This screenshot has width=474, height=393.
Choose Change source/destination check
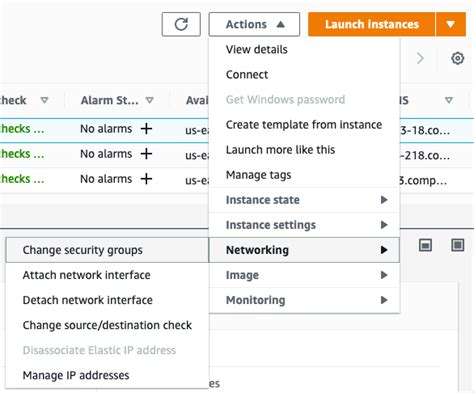click(x=107, y=325)
